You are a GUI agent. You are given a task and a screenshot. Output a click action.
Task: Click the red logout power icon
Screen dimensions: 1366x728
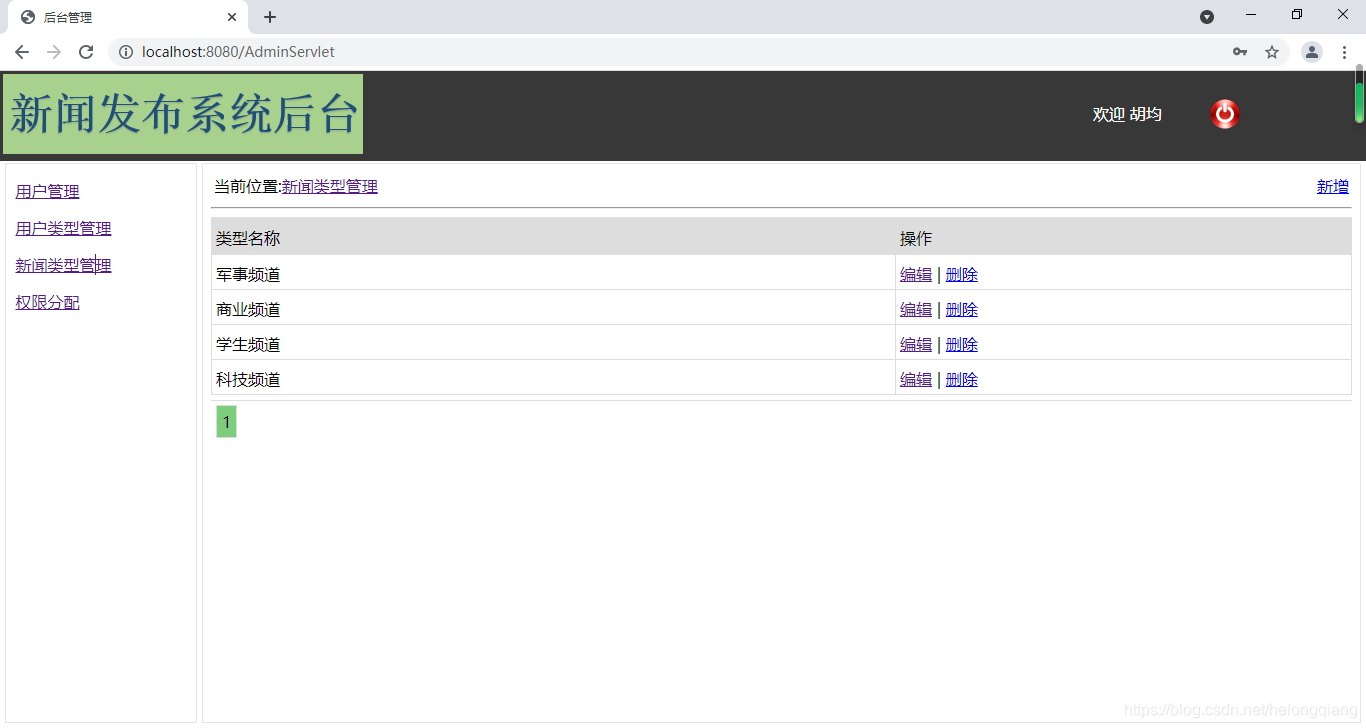pyautogui.click(x=1224, y=113)
